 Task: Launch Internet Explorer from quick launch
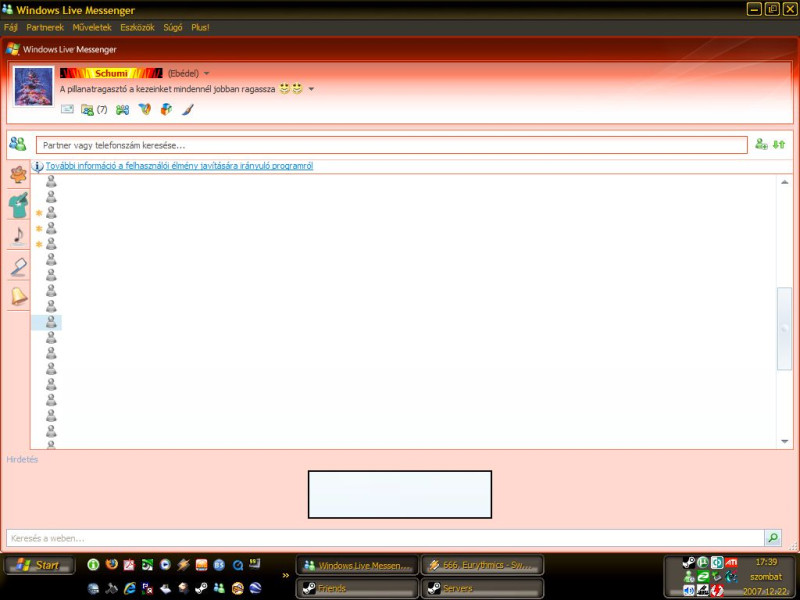130,588
